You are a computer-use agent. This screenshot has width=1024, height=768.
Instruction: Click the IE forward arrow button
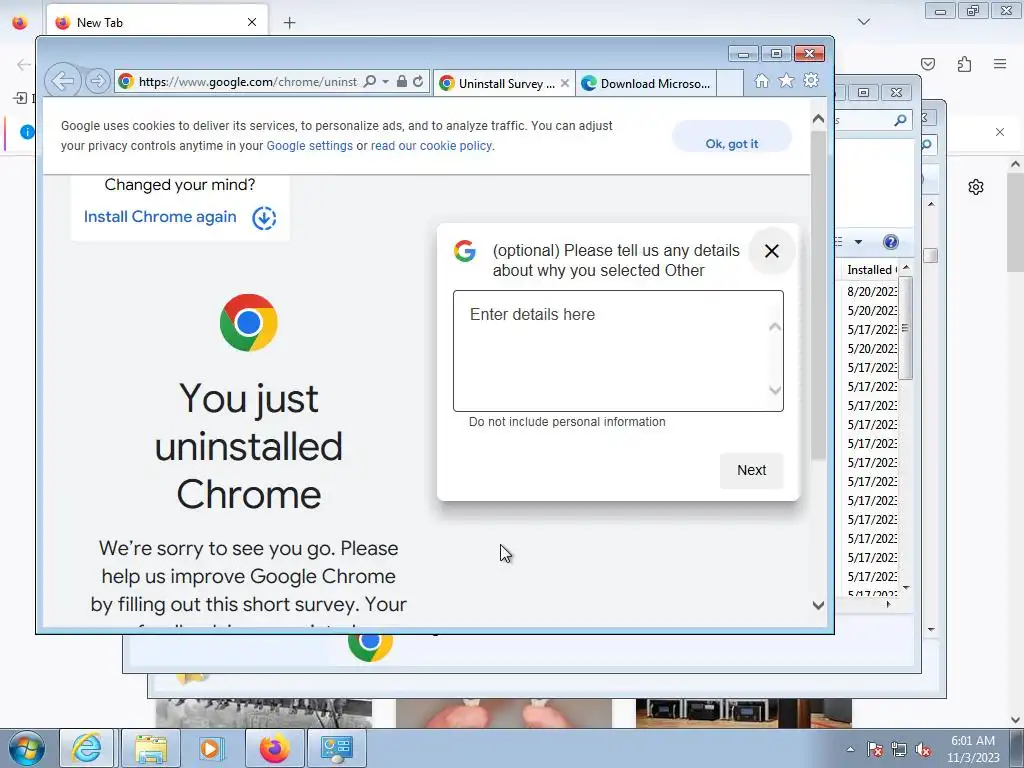point(97,82)
